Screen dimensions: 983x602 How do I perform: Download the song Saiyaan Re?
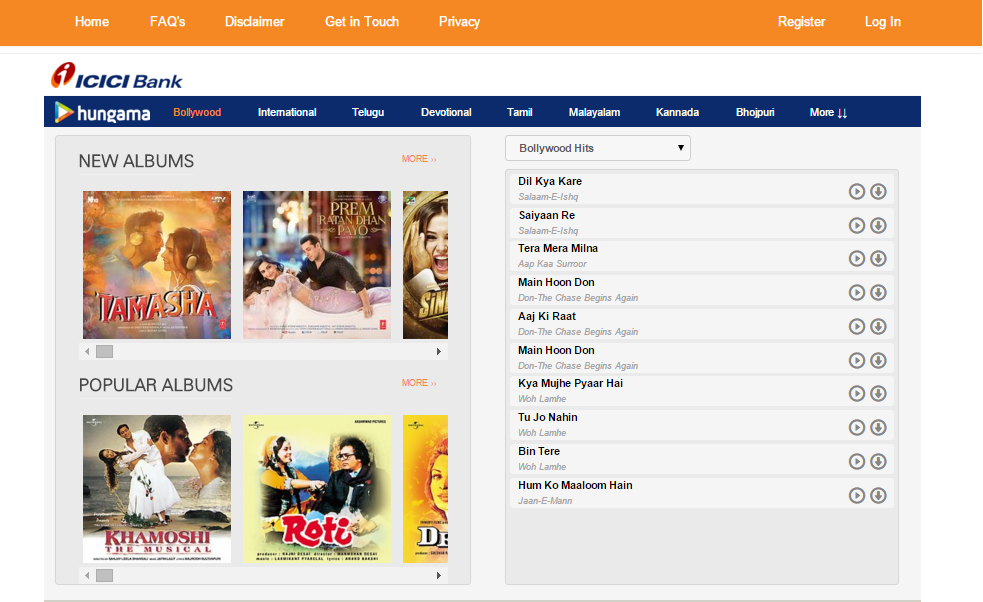878,225
